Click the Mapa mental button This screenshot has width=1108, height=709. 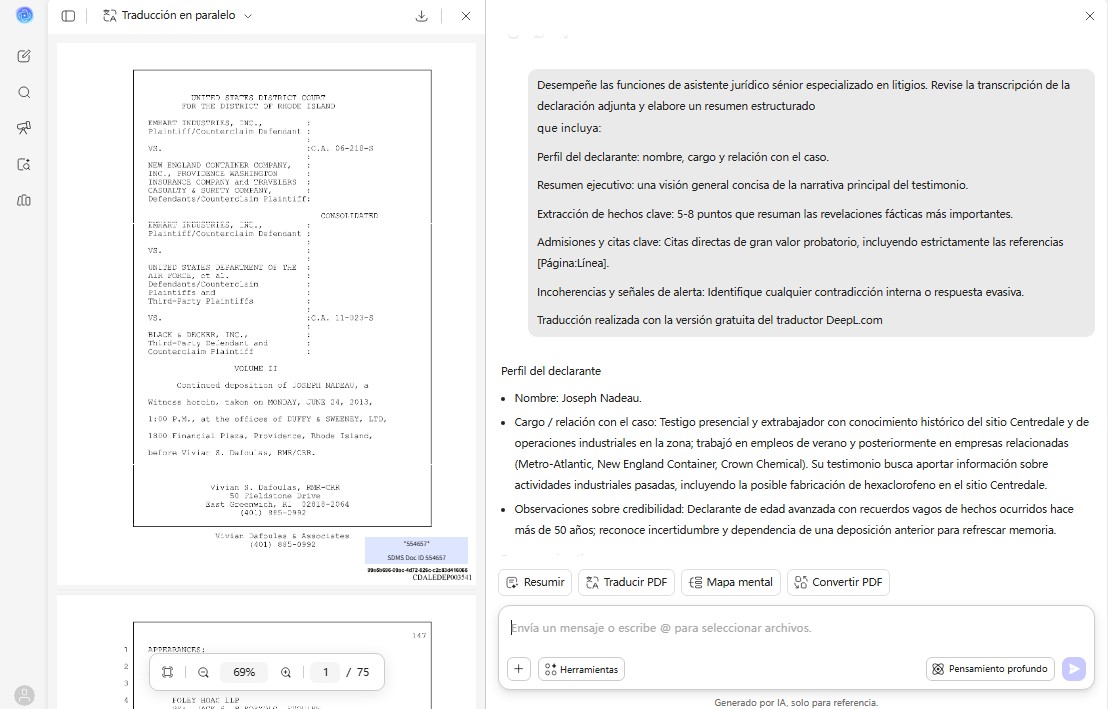point(731,582)
